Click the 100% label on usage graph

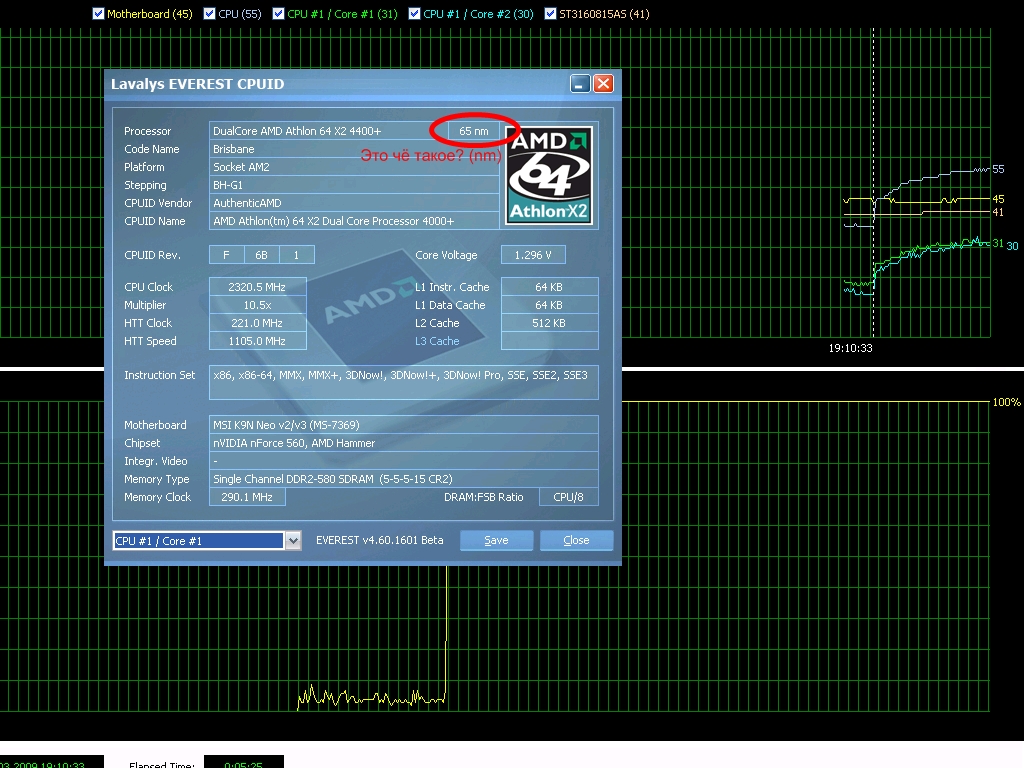pyautogui.click(x=1006, y=402)
